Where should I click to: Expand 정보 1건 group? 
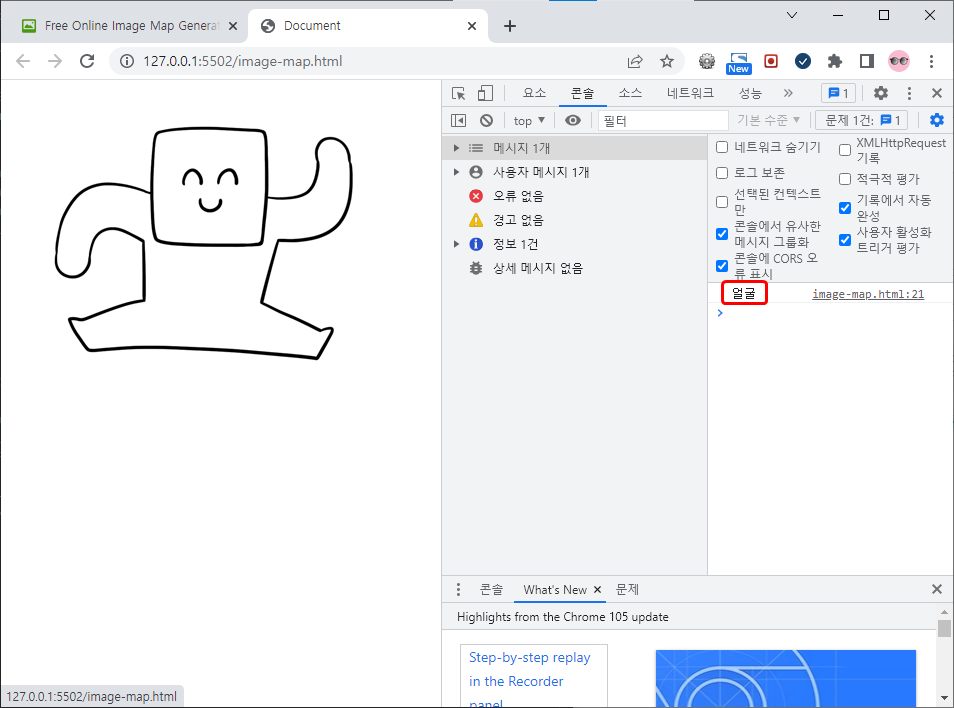tap(456, 244)
